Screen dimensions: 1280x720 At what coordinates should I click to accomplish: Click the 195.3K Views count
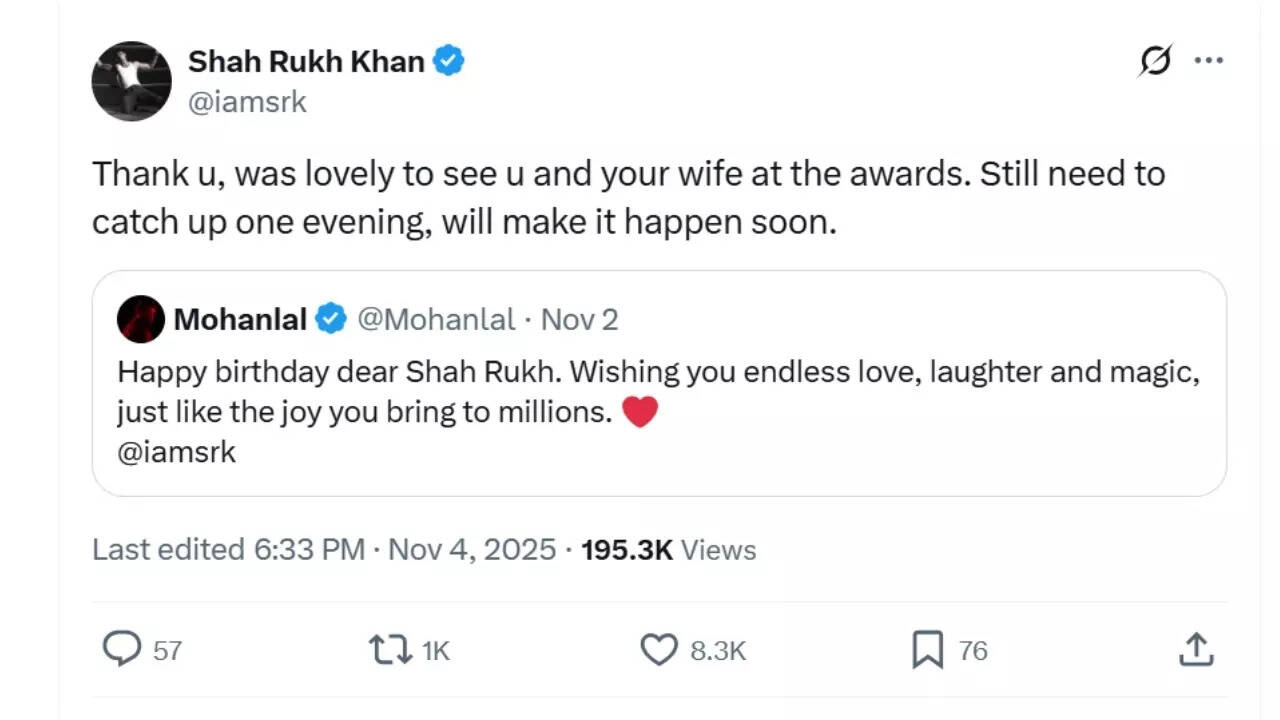pos(668,550)
